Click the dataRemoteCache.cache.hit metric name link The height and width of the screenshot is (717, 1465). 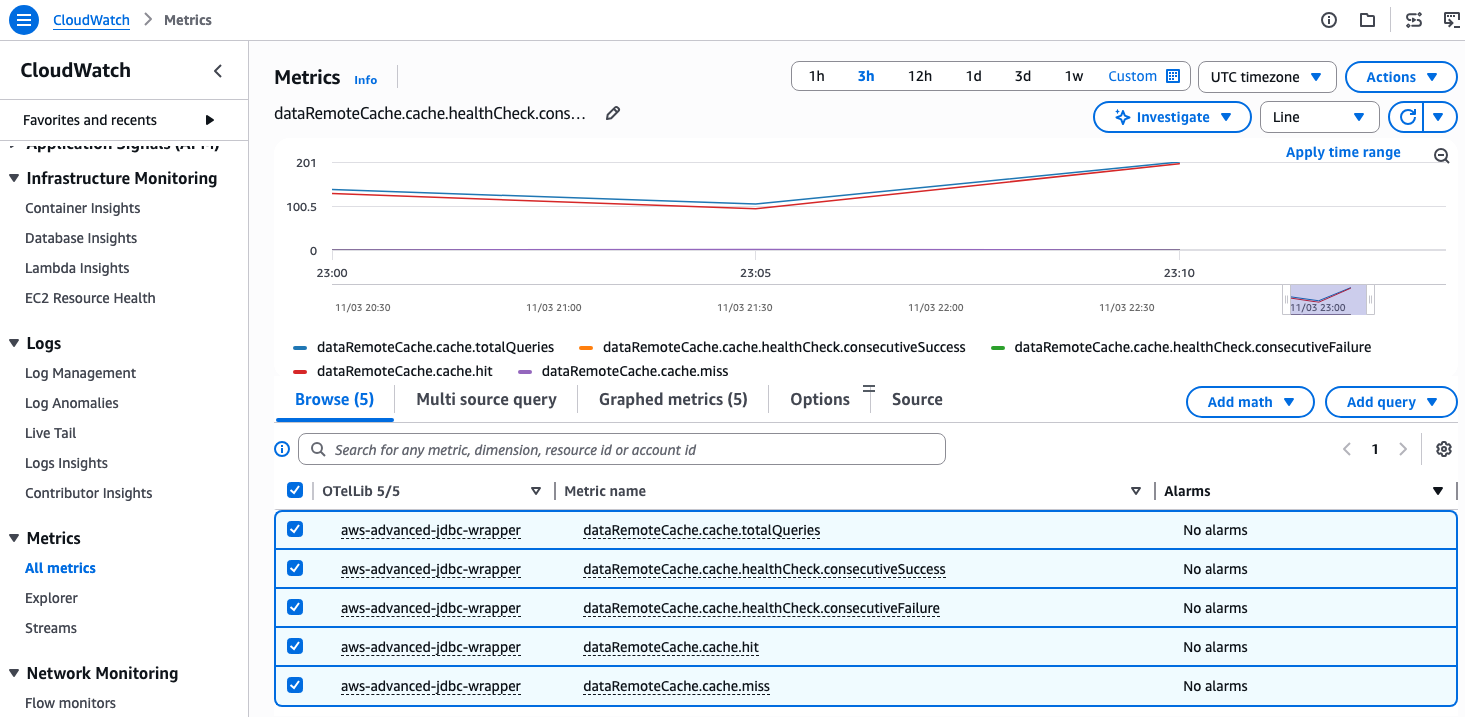(671, 647)
